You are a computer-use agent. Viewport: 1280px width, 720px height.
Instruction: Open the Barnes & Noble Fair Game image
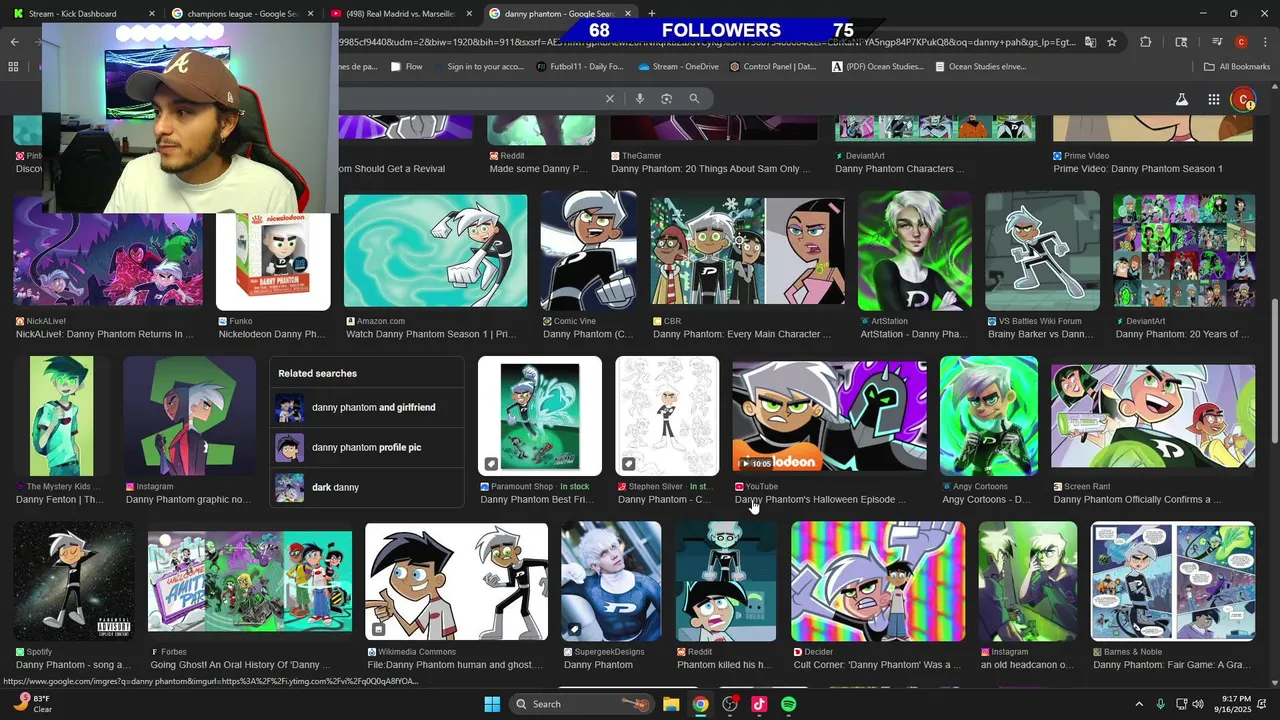pos(1172,581)
